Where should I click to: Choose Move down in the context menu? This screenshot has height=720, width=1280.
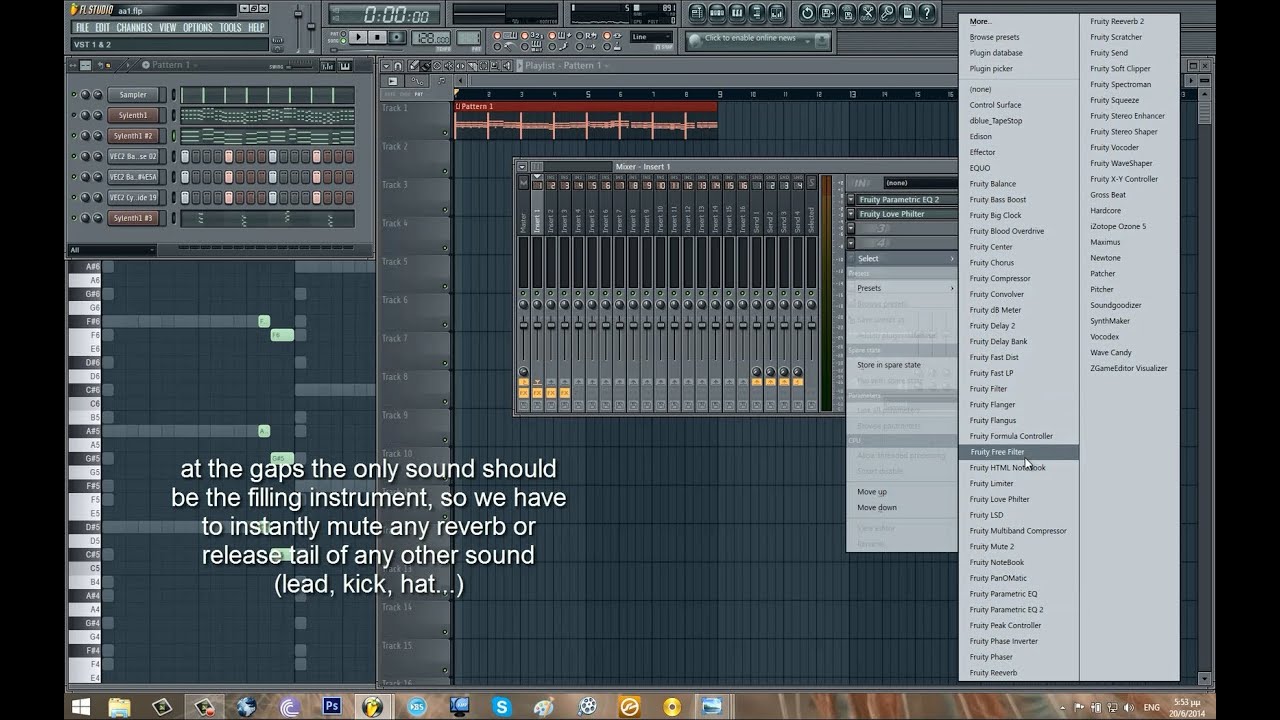coord(903,507)
